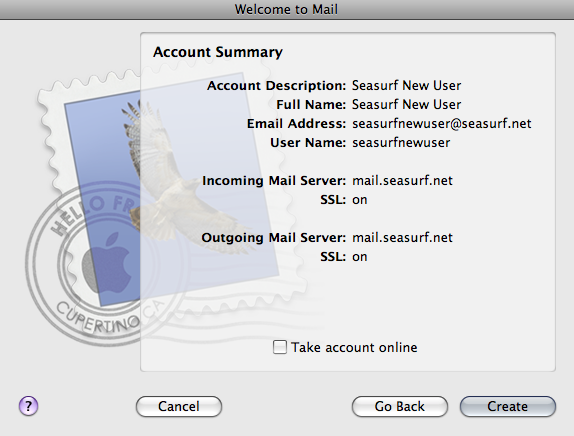This screenshot has height=436, width=574.
Task: Click the Full Name value Seasurf New User
Action: click(406, 104)
